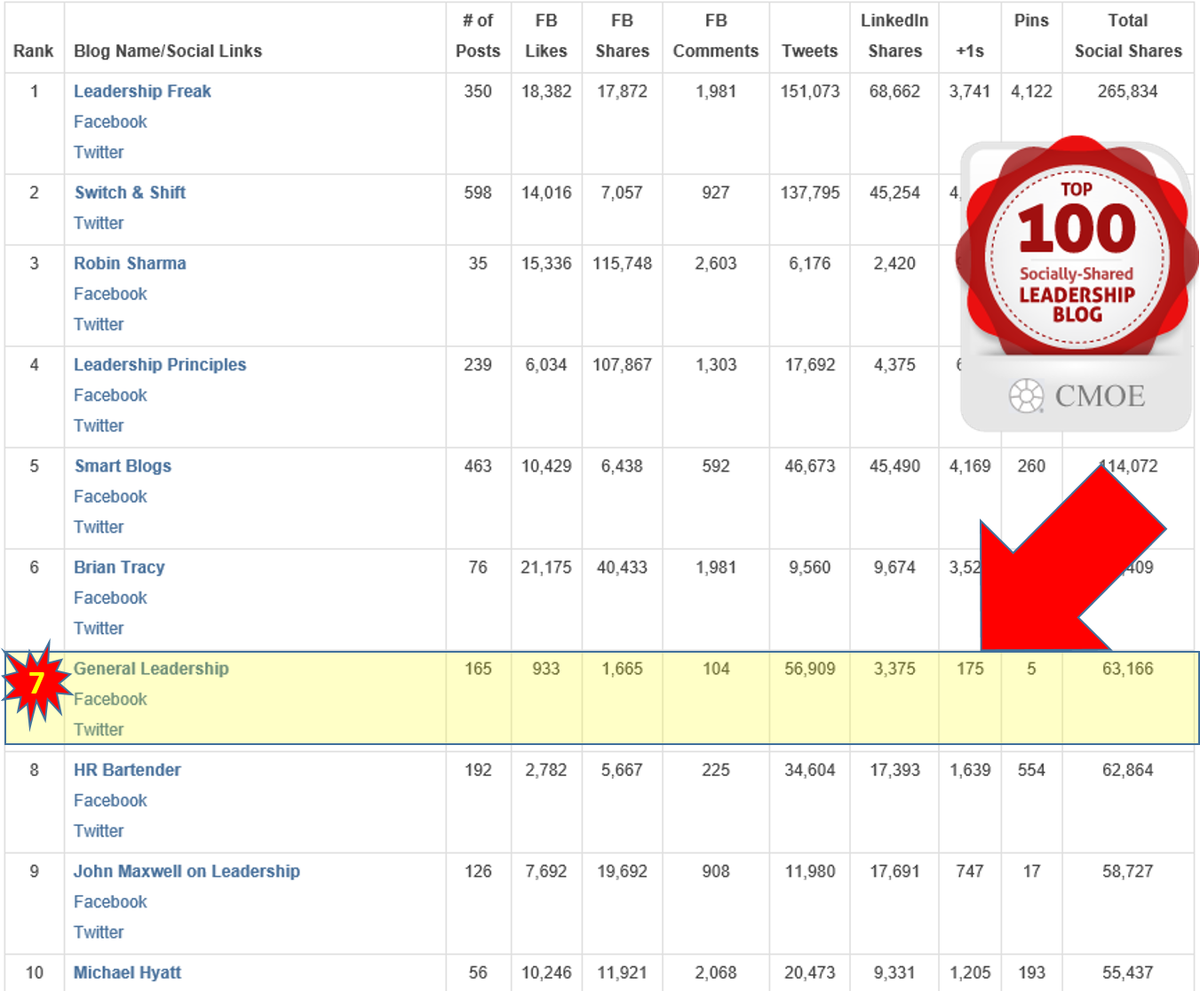Open the Switch & Shift blog link
This screenshot has height=991, width=1200.
pyautogui.click(x=130, y=192)
